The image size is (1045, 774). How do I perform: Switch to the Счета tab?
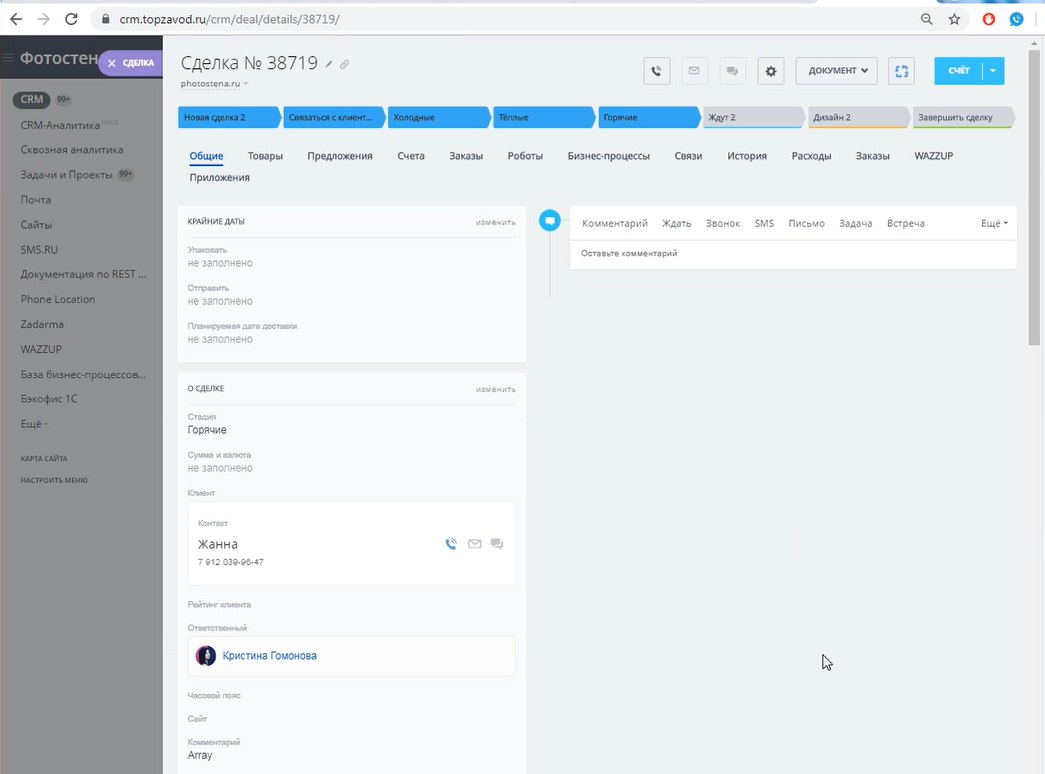coord(411,156)
